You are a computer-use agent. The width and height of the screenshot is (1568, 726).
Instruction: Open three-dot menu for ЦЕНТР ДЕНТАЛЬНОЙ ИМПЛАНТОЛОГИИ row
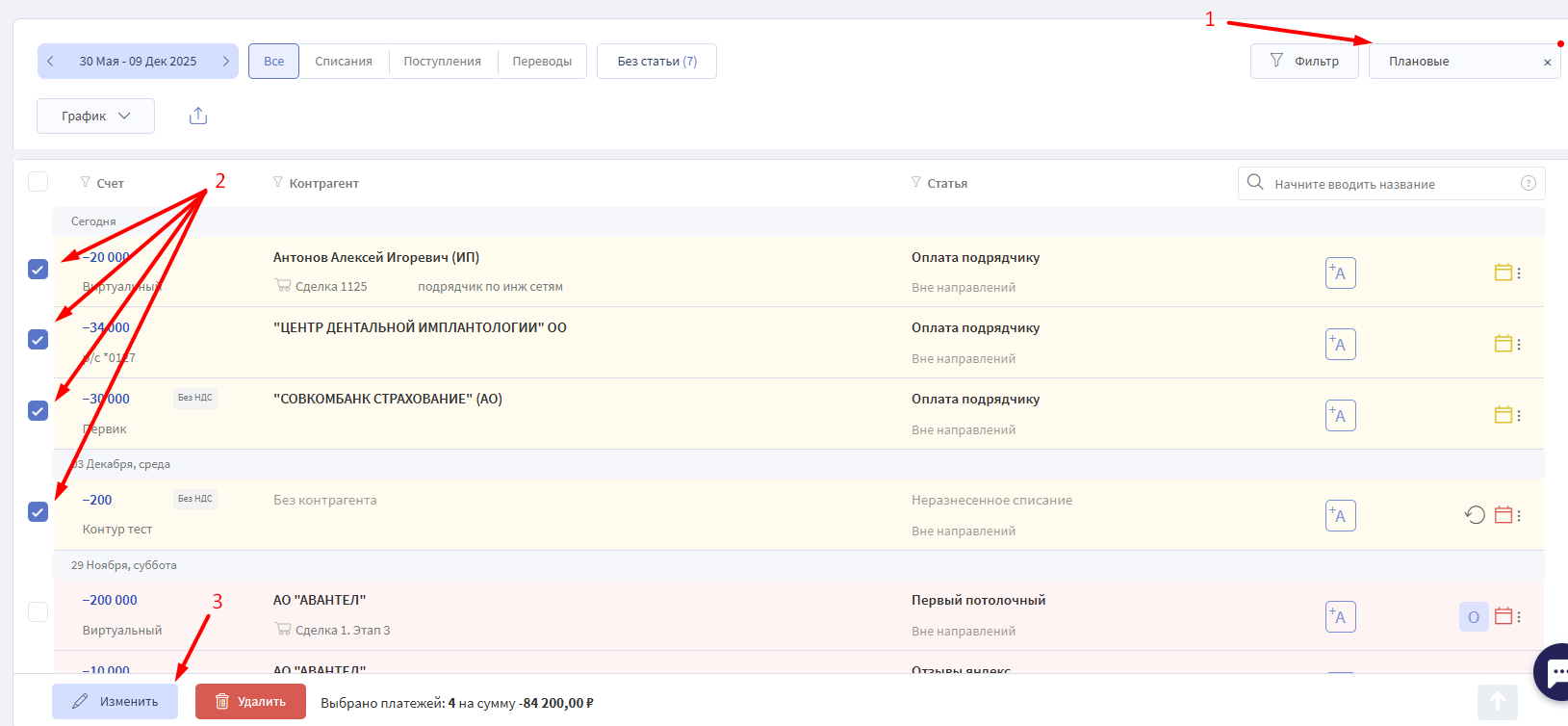point(1519,345)
